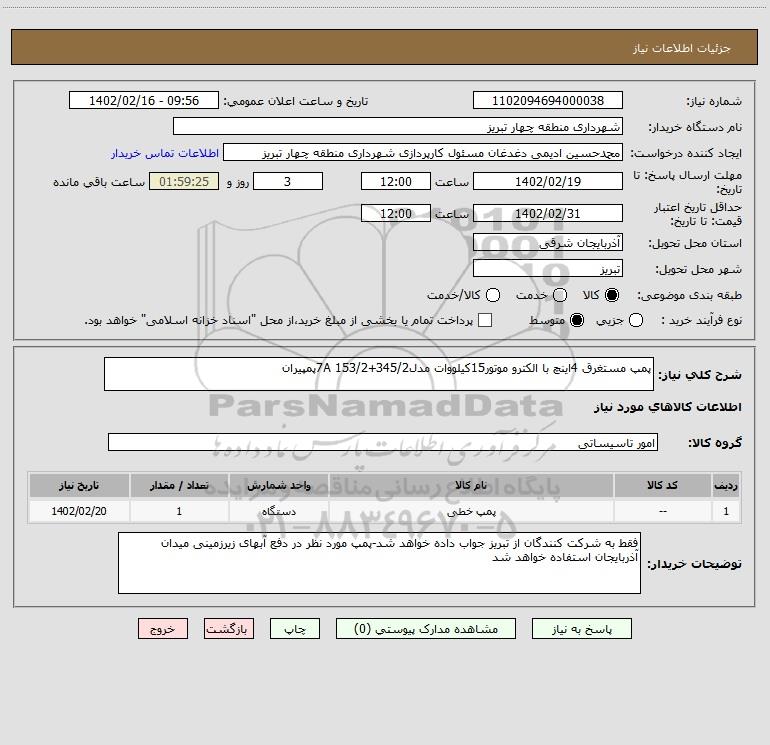Open the اطلاعات تماس خریدار link
770x745 pixels.
[x=165, y=153]
